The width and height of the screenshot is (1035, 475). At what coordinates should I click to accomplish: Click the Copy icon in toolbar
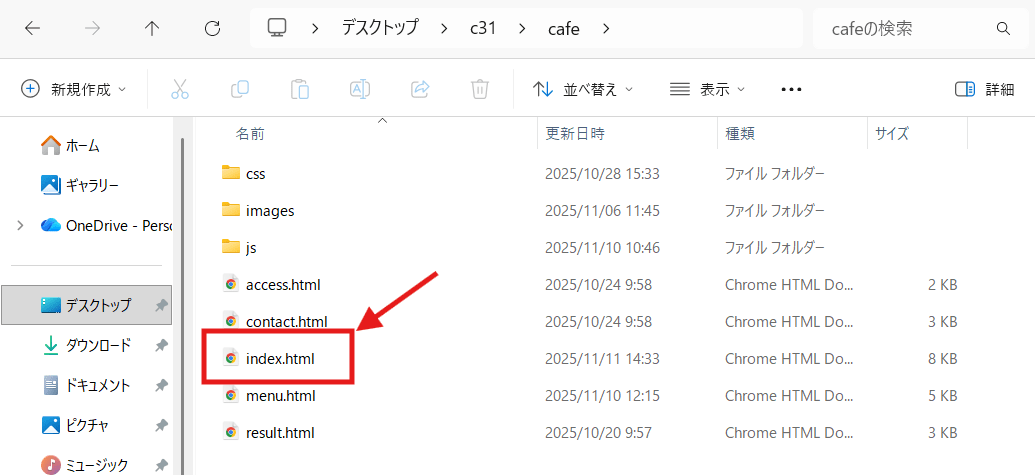click(x=240, y=89)
